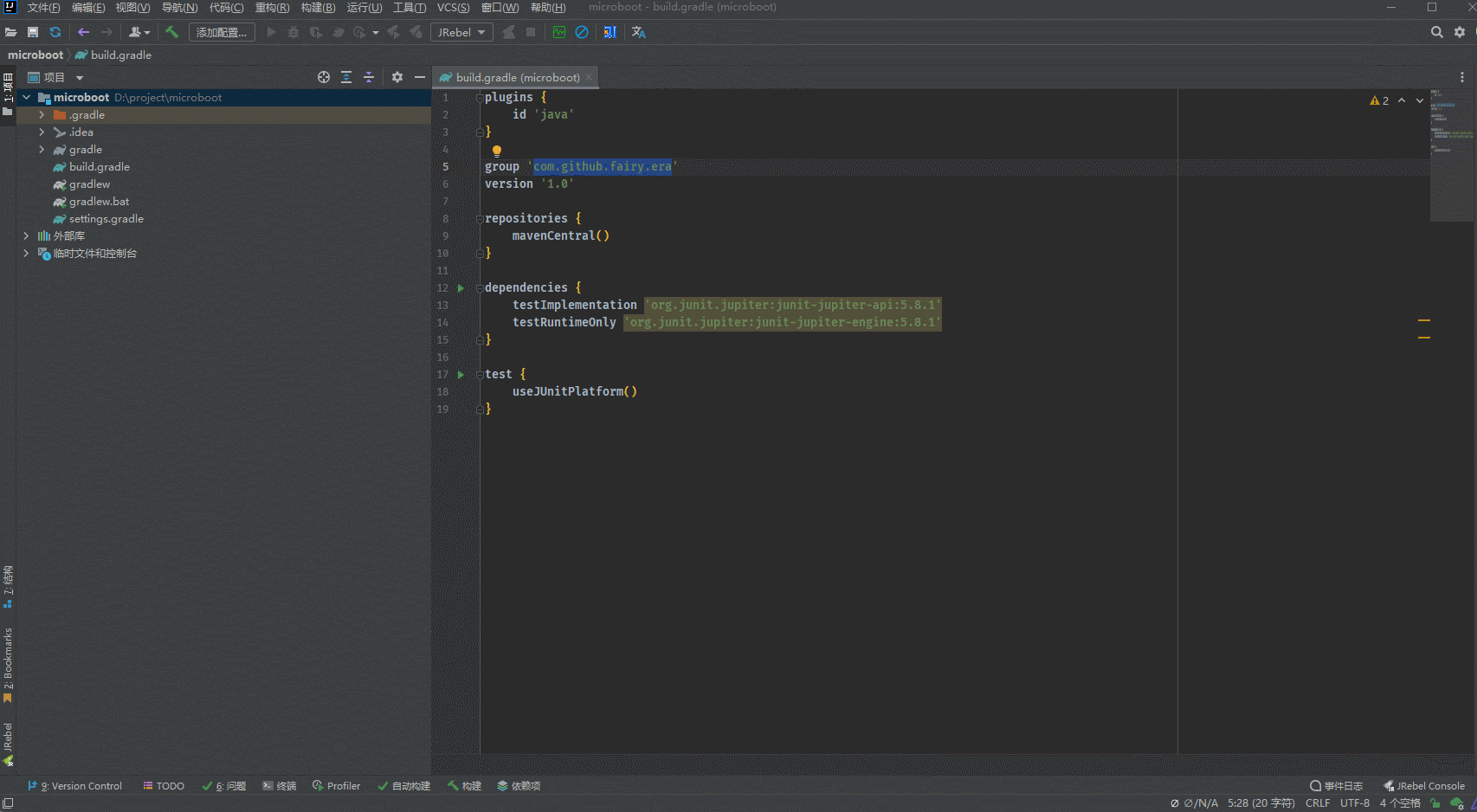Select gradlew.bat in the project tree
Image resolution: width=1477 pixels, height=812 pixels.
pyautogui.click(x=99, y=202)
